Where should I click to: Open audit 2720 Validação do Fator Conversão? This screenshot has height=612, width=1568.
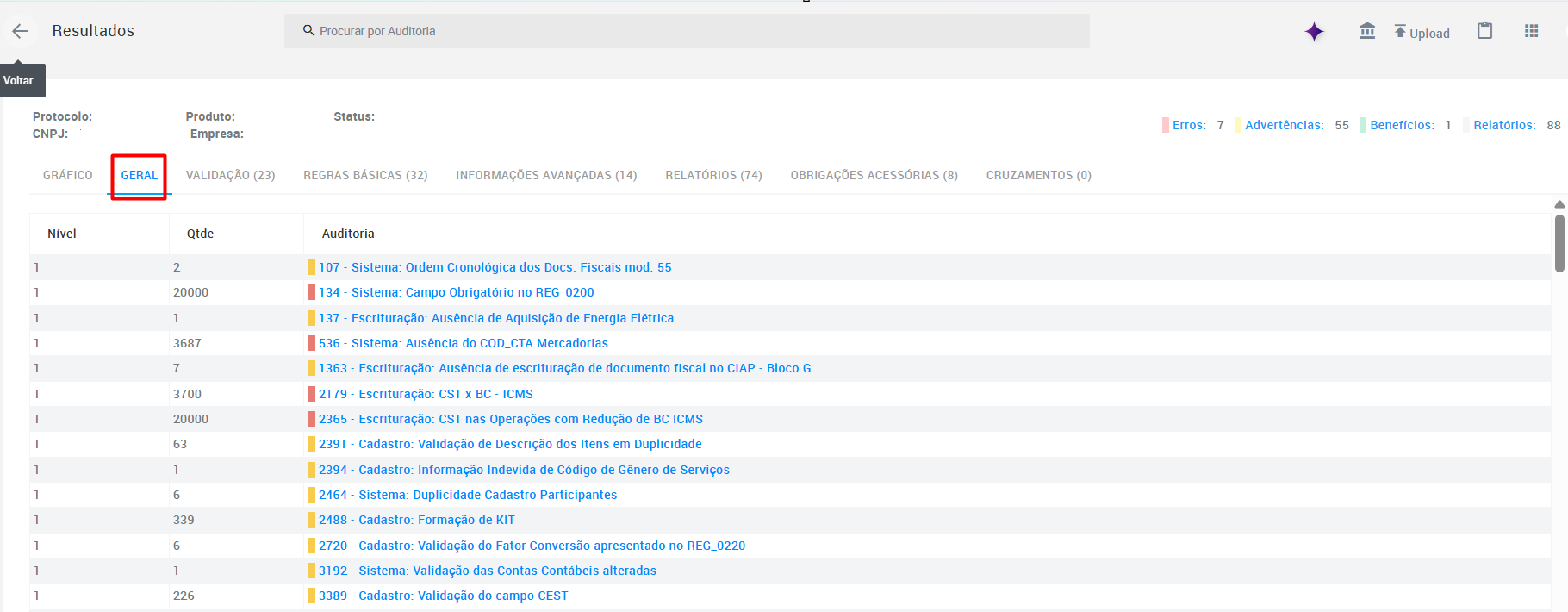pyautogui.click(x=532, y=546)
